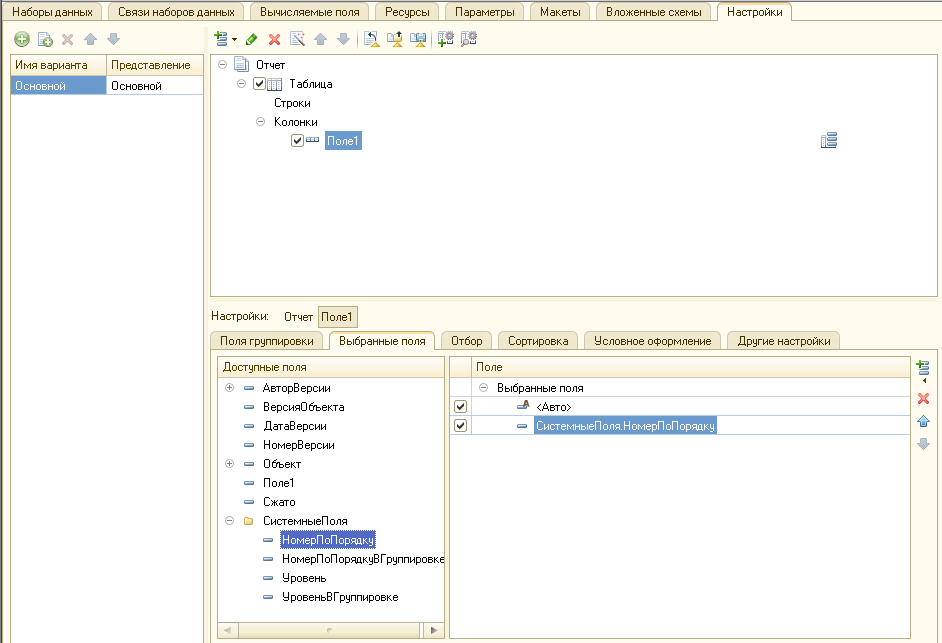Click the settings wizard icon in structure toolbar
The image size is (942, 643).
(297, 39)
